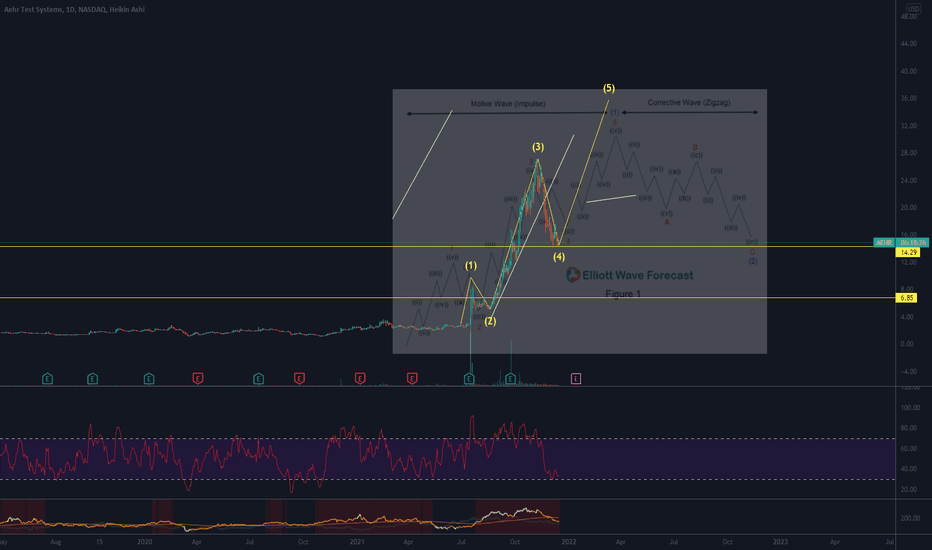Click the 28.00 price scale value
Screen dimensions: 932x550
(908, 153)
